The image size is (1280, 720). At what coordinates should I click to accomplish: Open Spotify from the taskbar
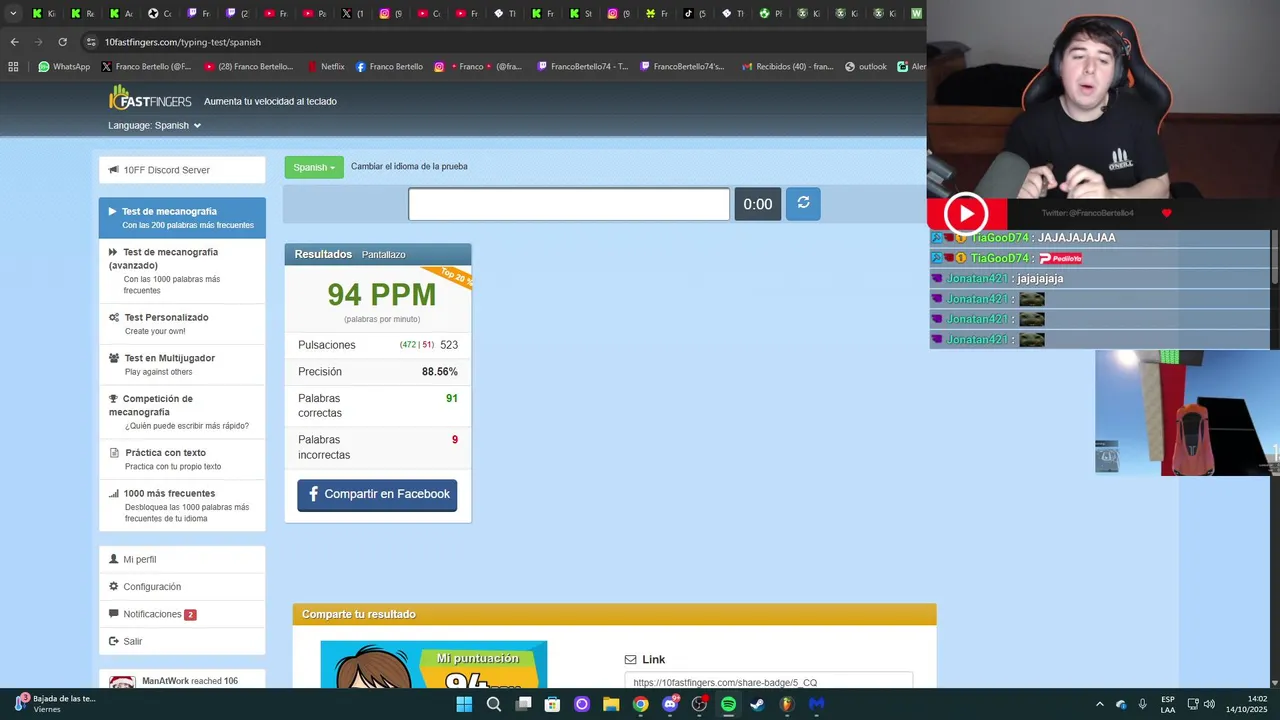click(728, 704)
